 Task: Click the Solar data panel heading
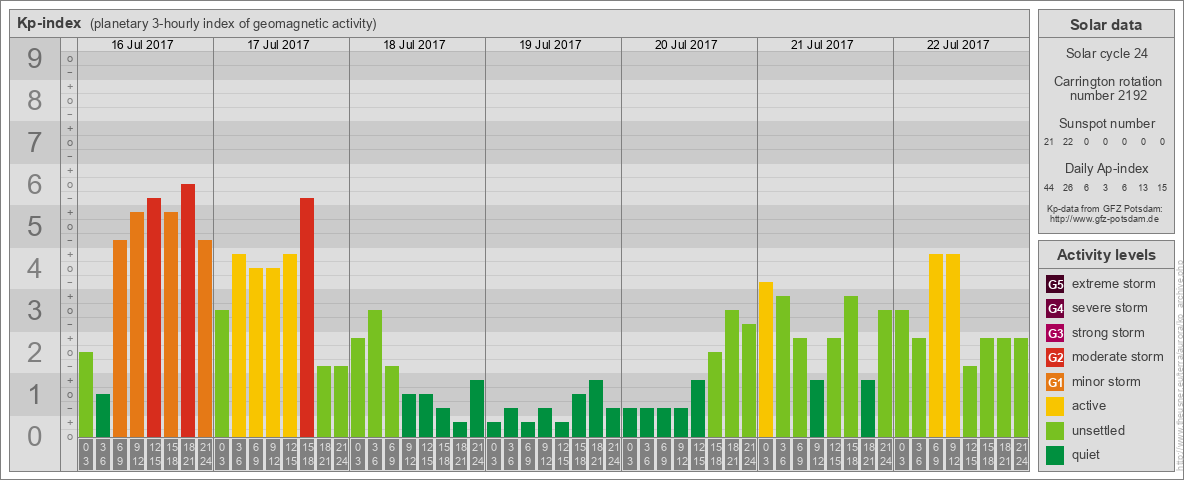[x=1105, y=25]
